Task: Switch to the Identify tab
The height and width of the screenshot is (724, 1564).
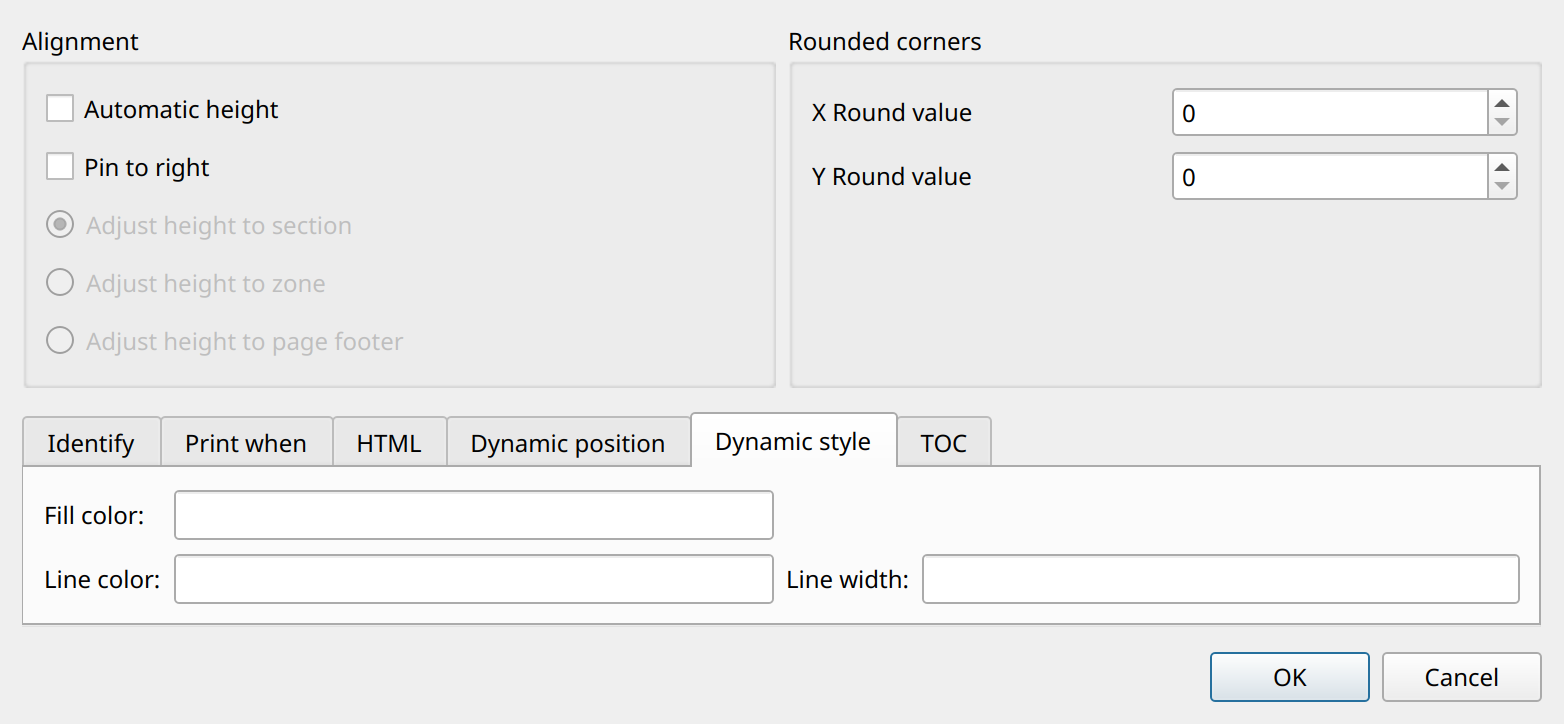Action: coord(91,442)
